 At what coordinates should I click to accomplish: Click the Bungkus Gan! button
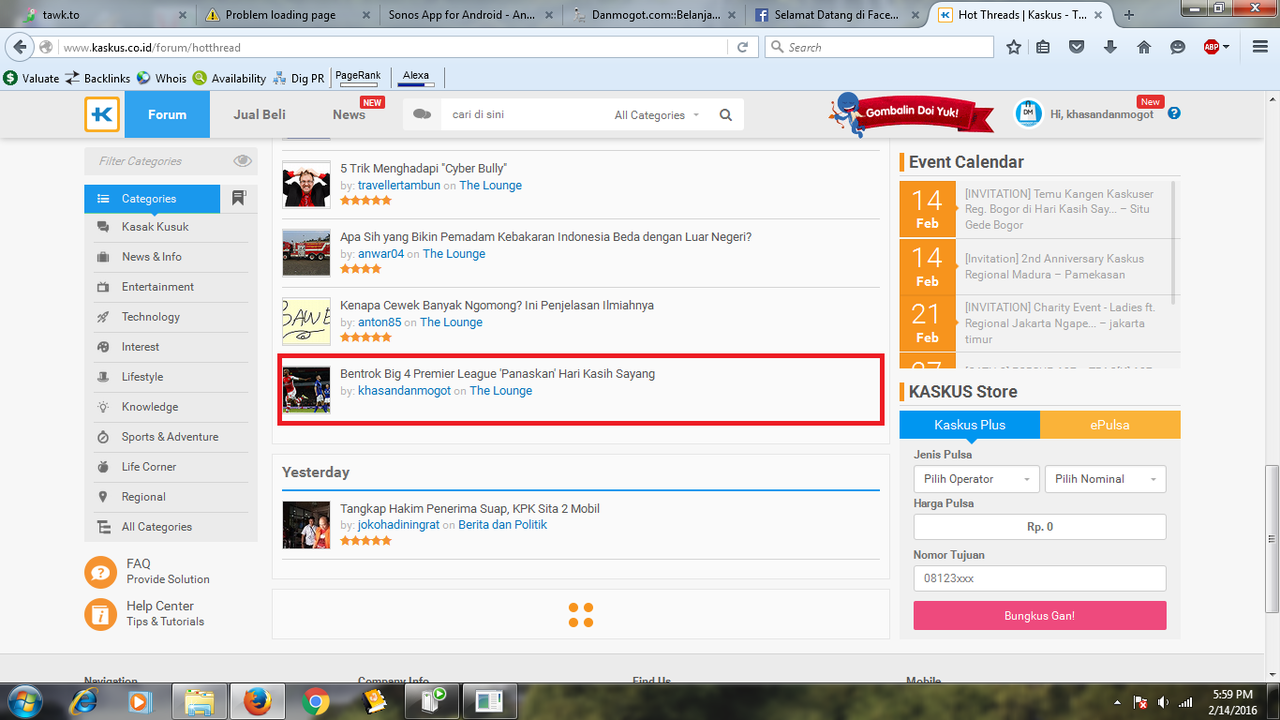[1040, 615]
